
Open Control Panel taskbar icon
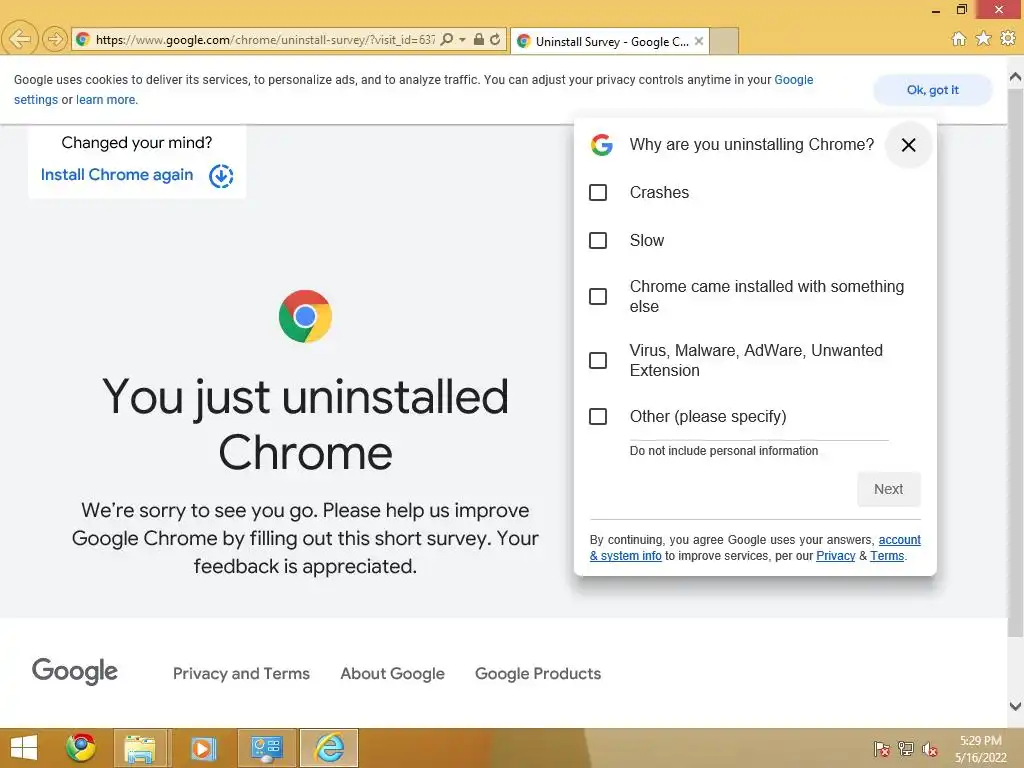pyautogui.click(x=266, y=748)
